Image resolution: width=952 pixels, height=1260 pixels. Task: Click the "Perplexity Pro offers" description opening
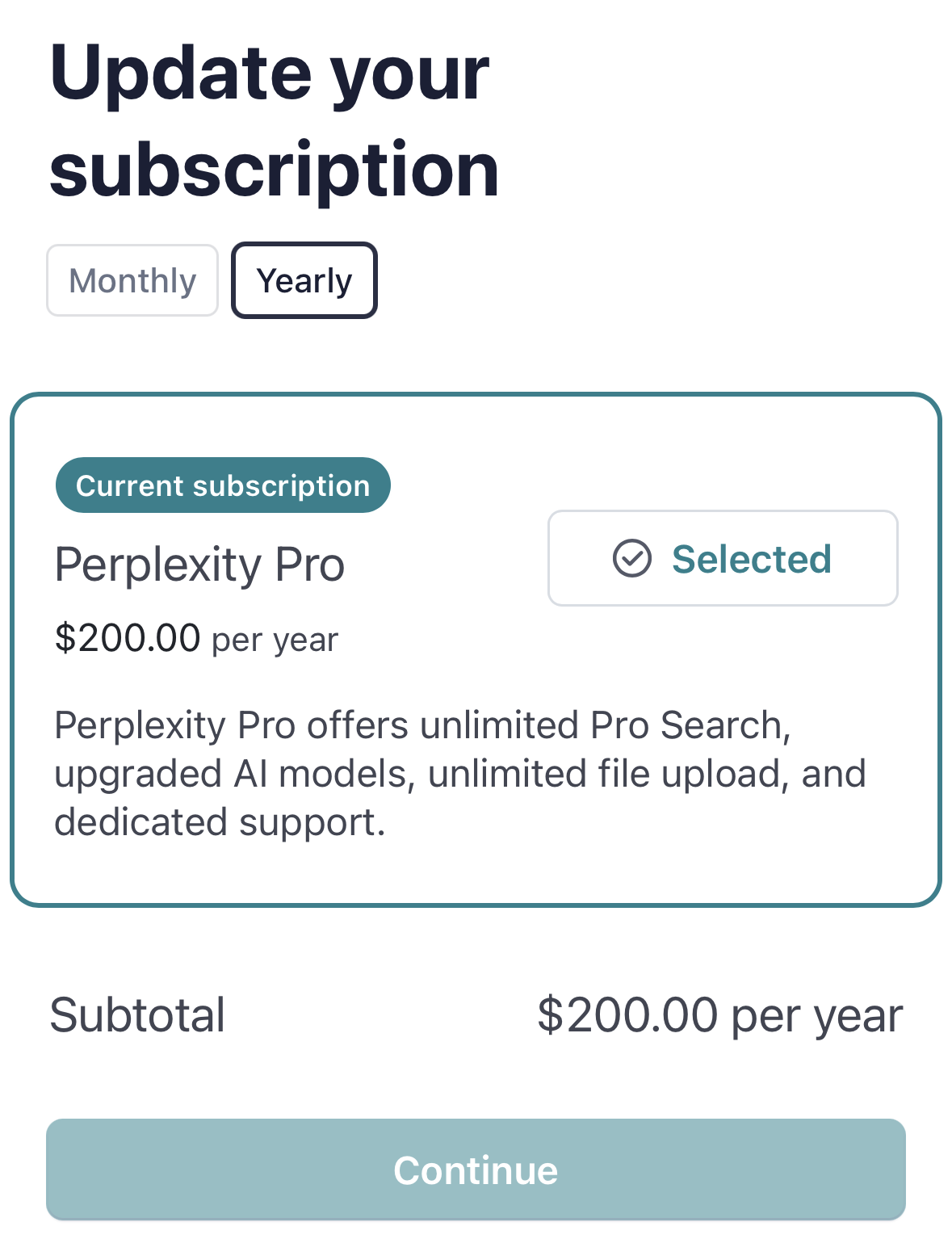tap(233, 725)
